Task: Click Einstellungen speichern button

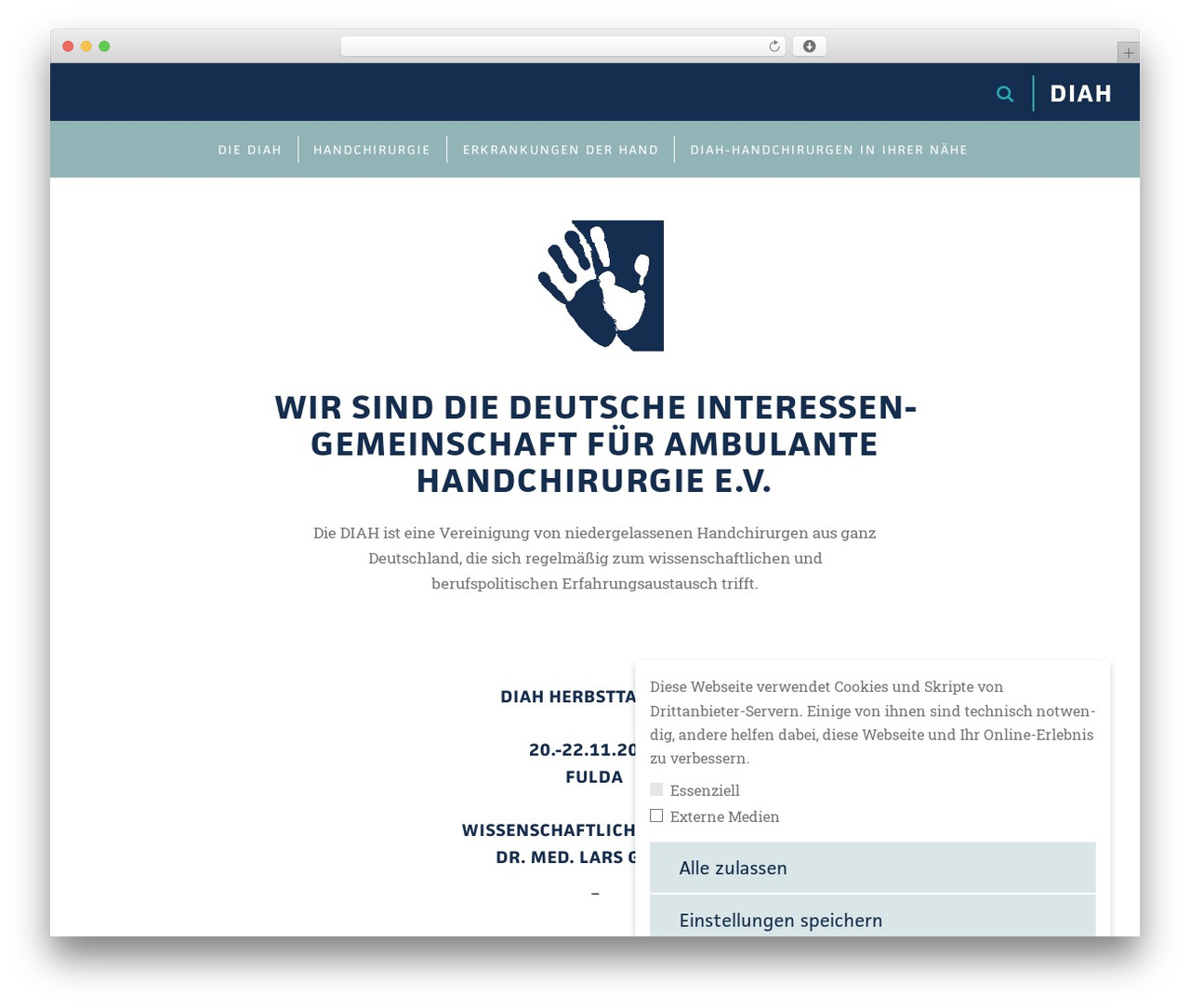Action: 872,917
